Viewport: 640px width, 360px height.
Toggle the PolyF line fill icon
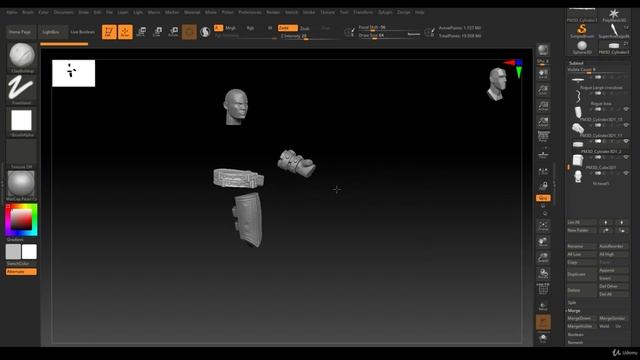click(x=543, y=289)
